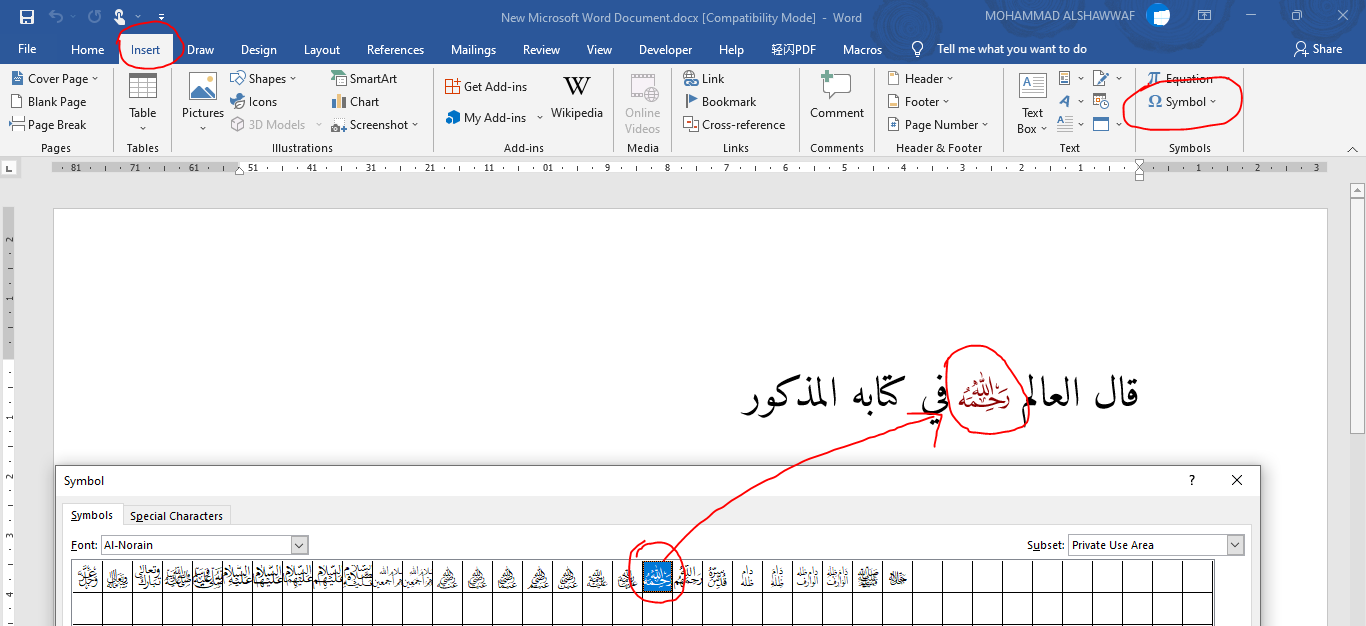This screenshot has height=626, width=1366.
Task: Insert a Page Break
Action: click(48, 125)
